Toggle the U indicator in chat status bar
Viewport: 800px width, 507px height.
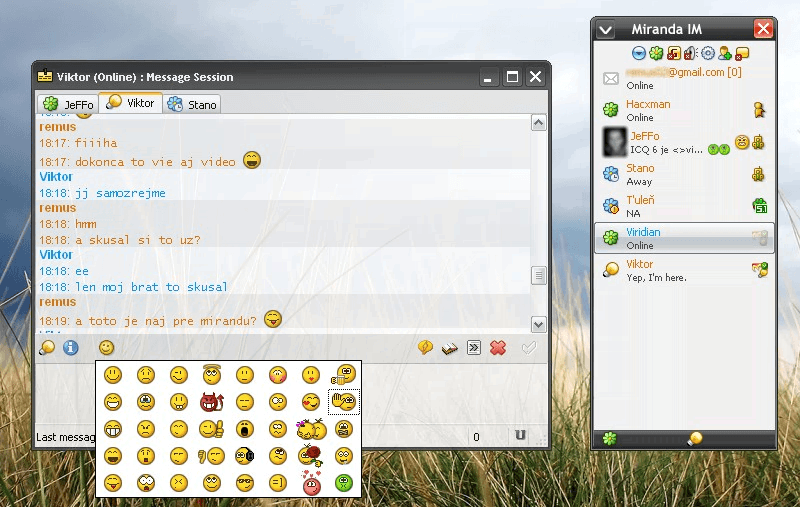click(x=520, y=435)
